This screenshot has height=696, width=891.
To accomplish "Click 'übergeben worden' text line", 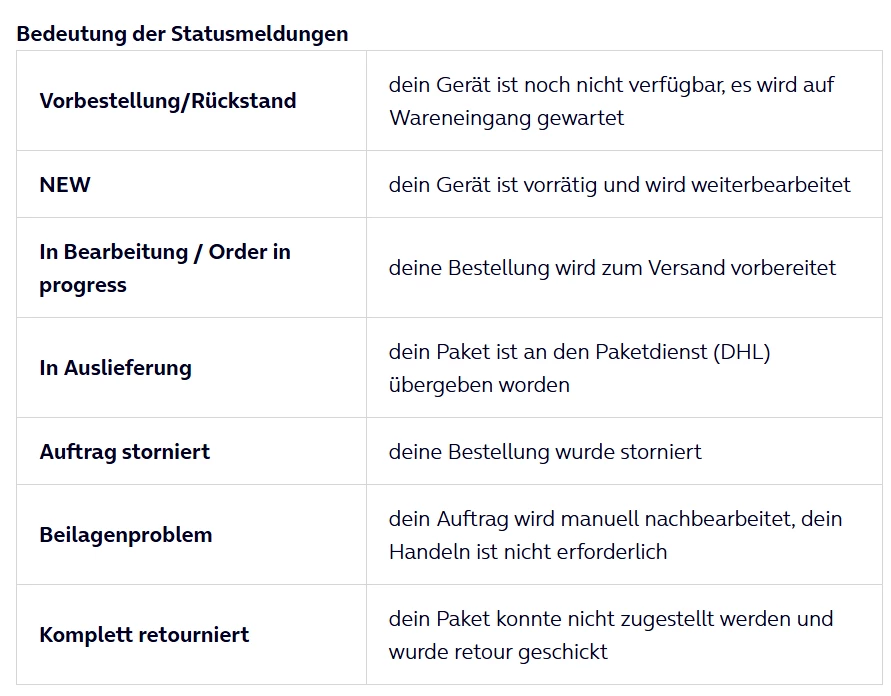I will point(479,385).
